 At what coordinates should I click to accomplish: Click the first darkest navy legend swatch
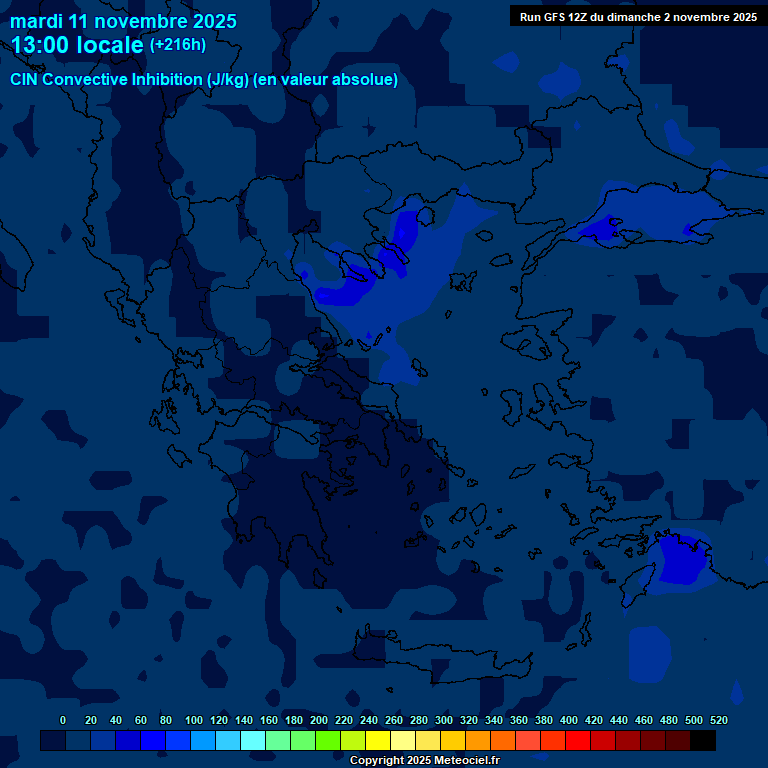click(52, 741)
